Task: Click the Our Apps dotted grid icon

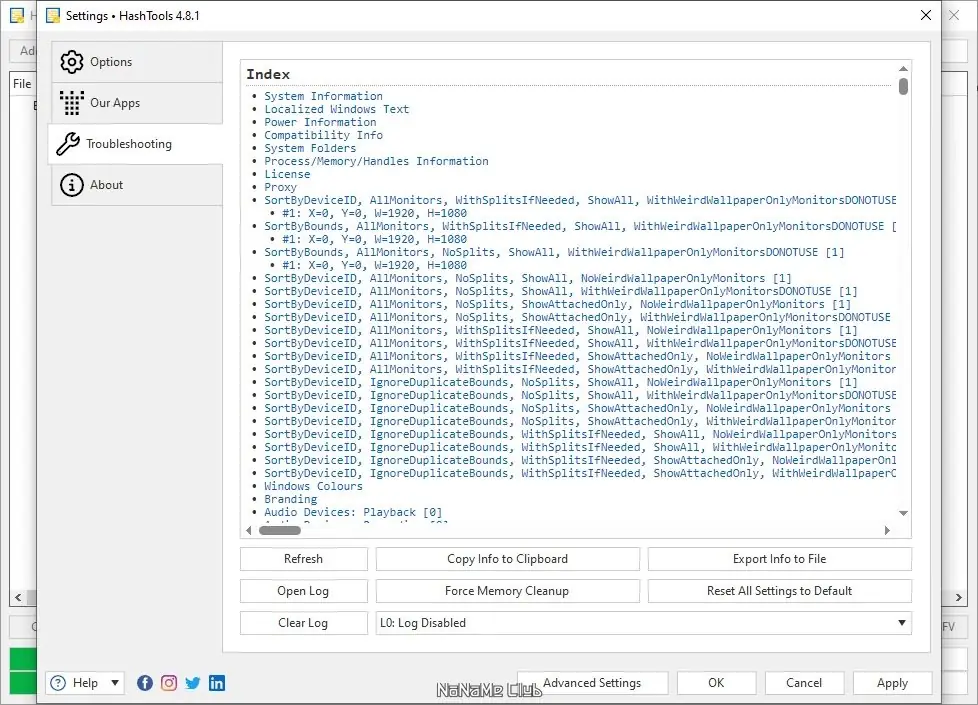Action: (x=72, y=103)
